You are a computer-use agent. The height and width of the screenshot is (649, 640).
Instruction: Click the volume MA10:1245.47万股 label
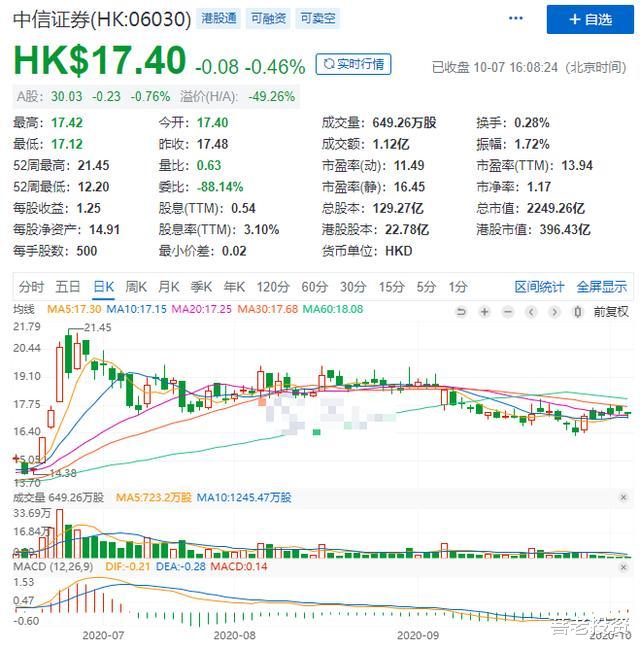tap(244, 497)
